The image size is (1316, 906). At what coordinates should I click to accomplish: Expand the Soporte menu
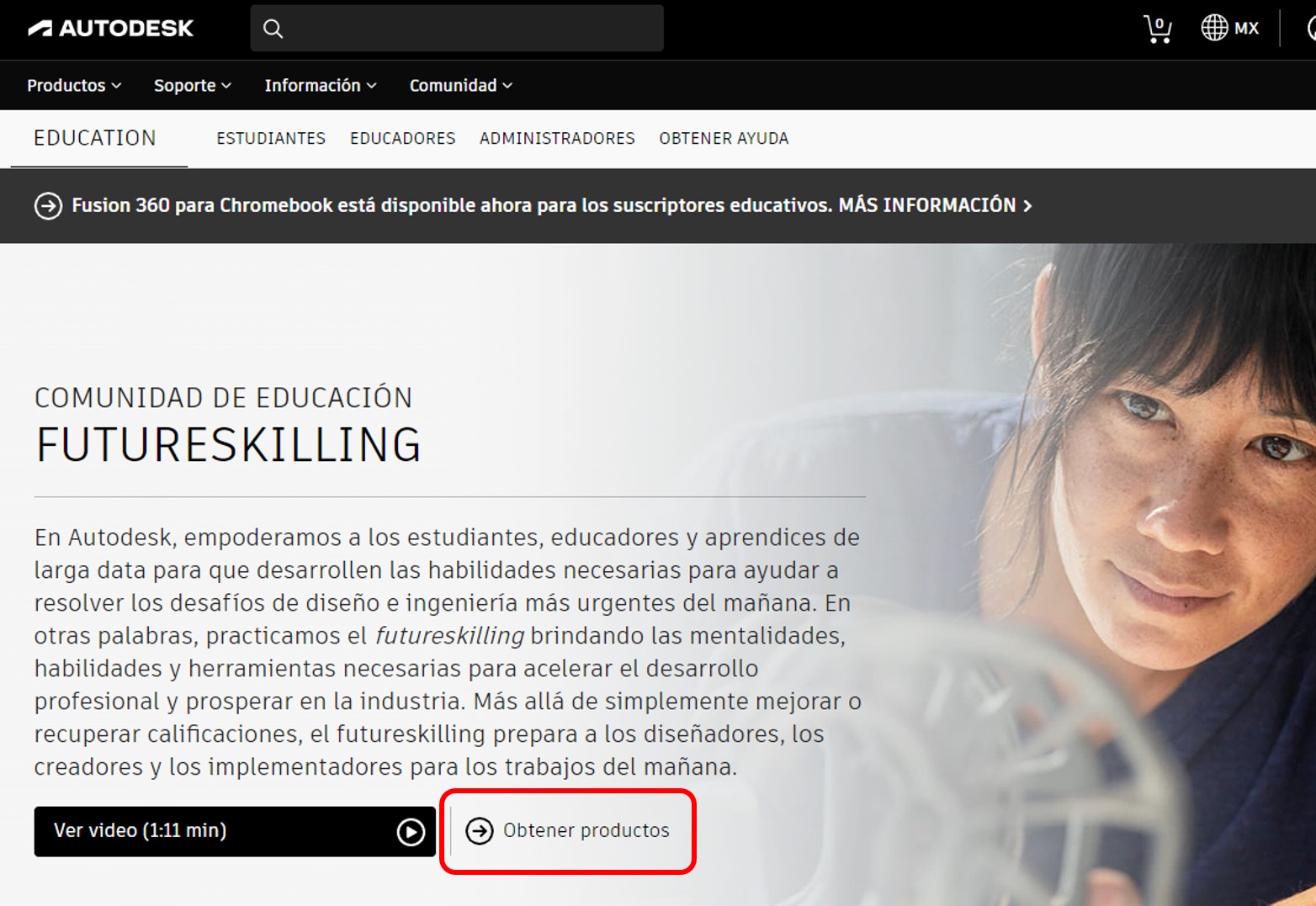192,85
